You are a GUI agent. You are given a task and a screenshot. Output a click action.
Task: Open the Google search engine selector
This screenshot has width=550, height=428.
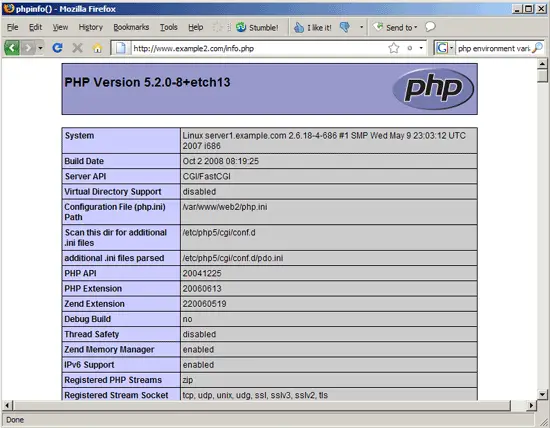[x=444, y=48]
